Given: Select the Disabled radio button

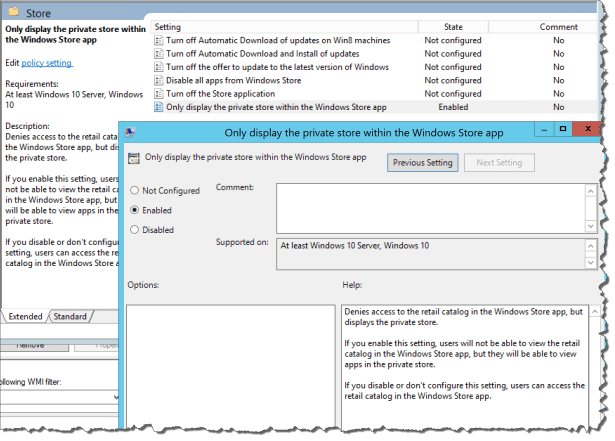Looking at the screenshot, I should (x=136, y=231).
